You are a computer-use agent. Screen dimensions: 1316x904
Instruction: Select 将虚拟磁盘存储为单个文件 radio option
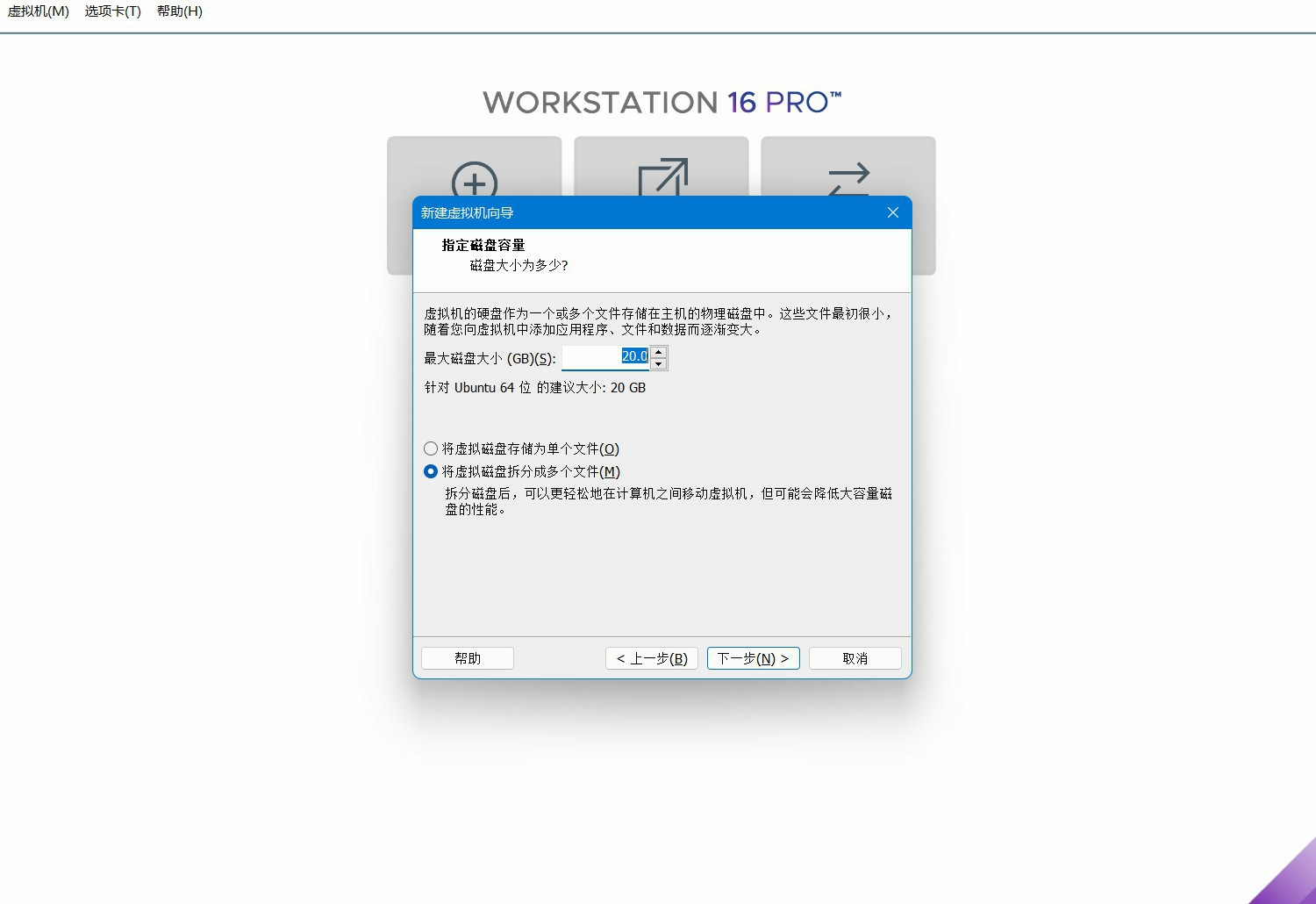tap(431, 448)
